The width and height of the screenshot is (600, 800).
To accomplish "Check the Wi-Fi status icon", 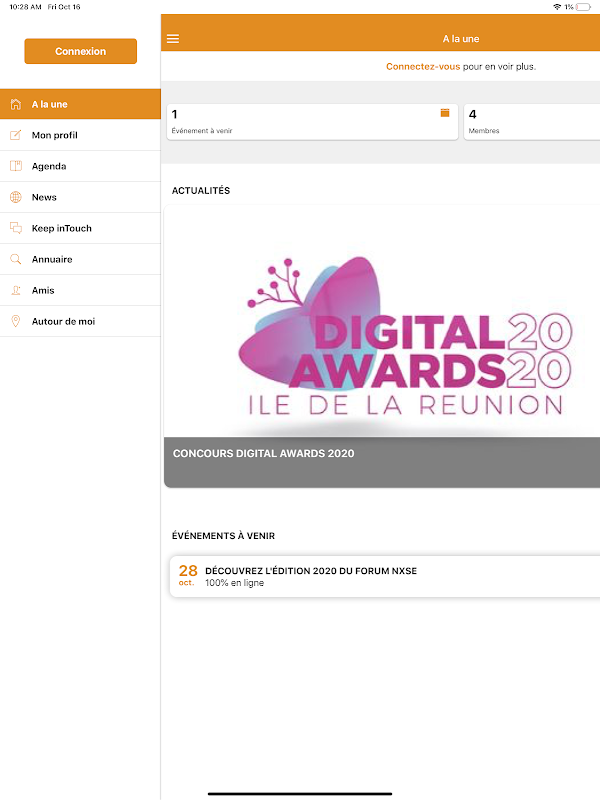I will [557, 7].
